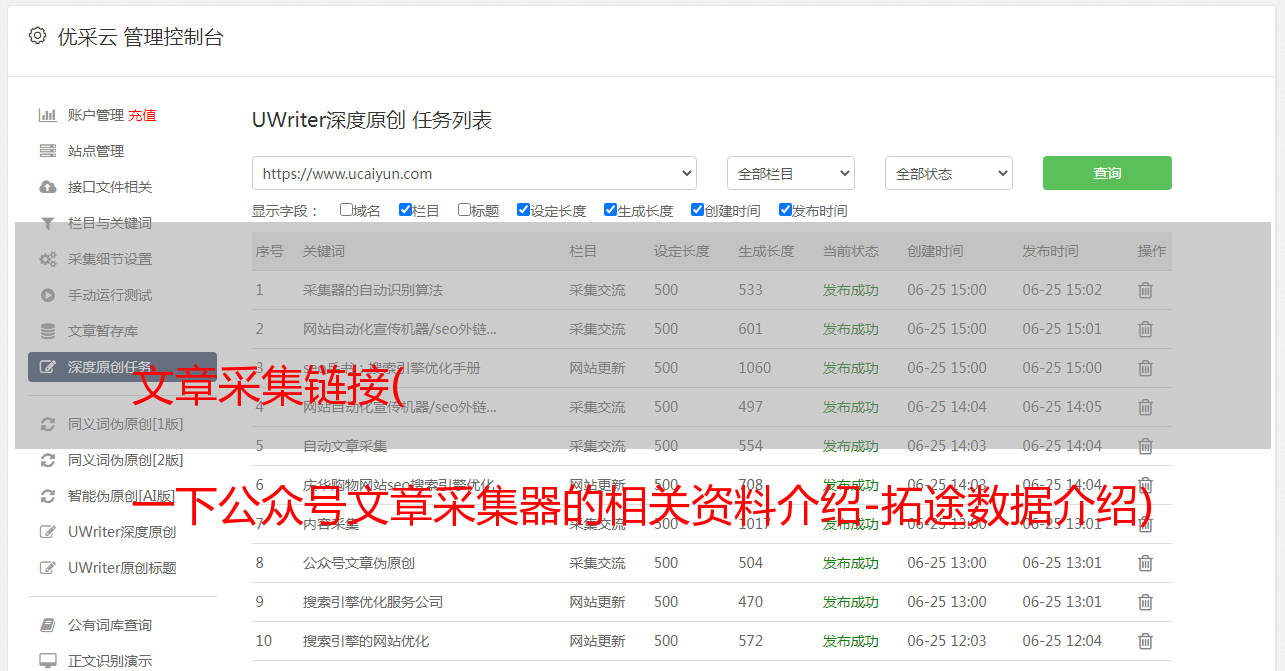Viewport: 1285px width, 671px height.
Task: Uncheck the 发布时间 checkbox
Action: point(785,210)
